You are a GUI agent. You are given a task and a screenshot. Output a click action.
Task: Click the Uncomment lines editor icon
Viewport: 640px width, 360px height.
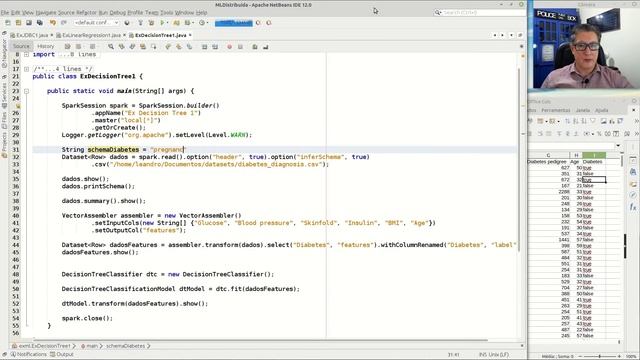click(265, 47)
